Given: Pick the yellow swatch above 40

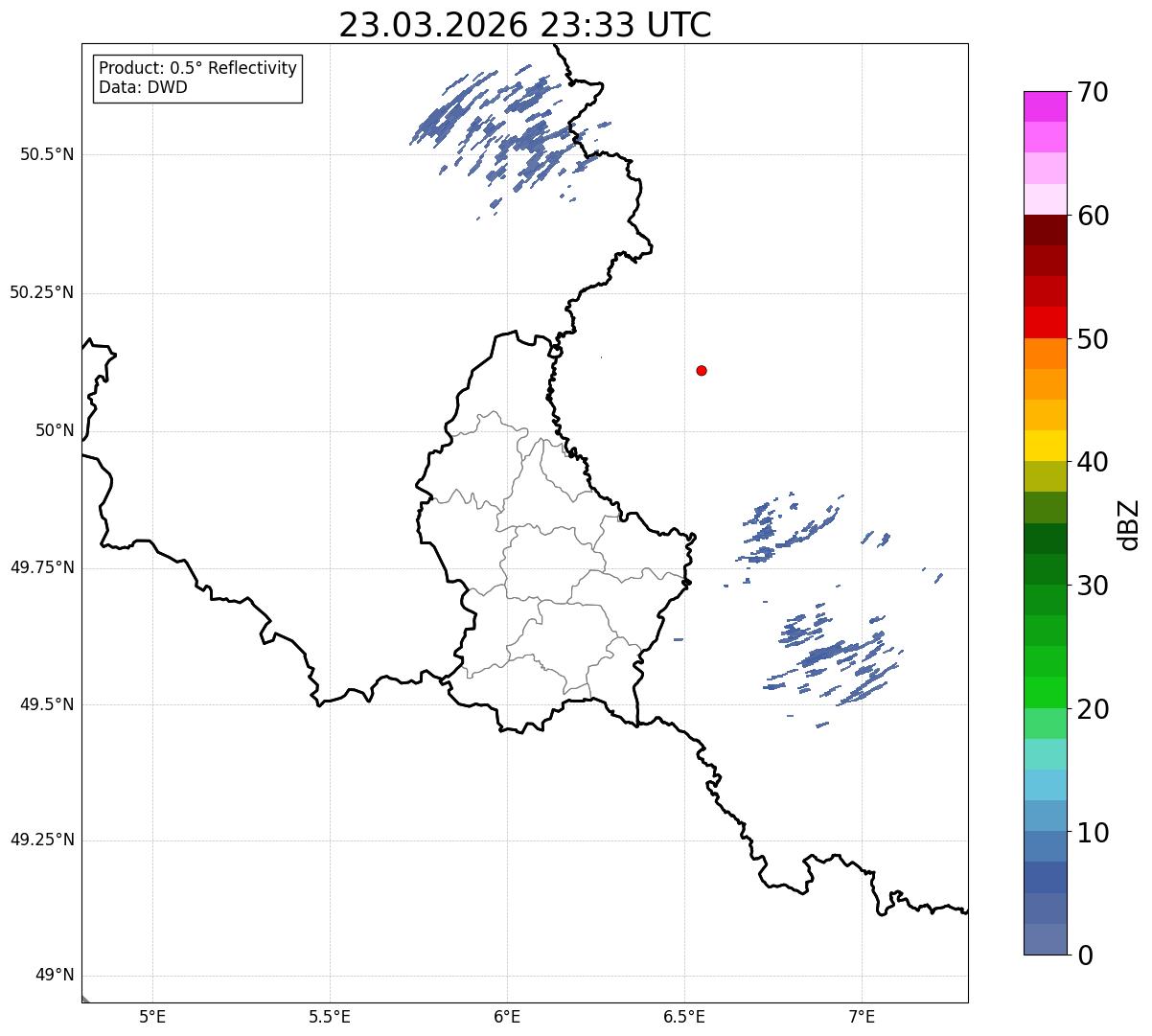Looking at the screenshot, I should [x=1045, y=446].
